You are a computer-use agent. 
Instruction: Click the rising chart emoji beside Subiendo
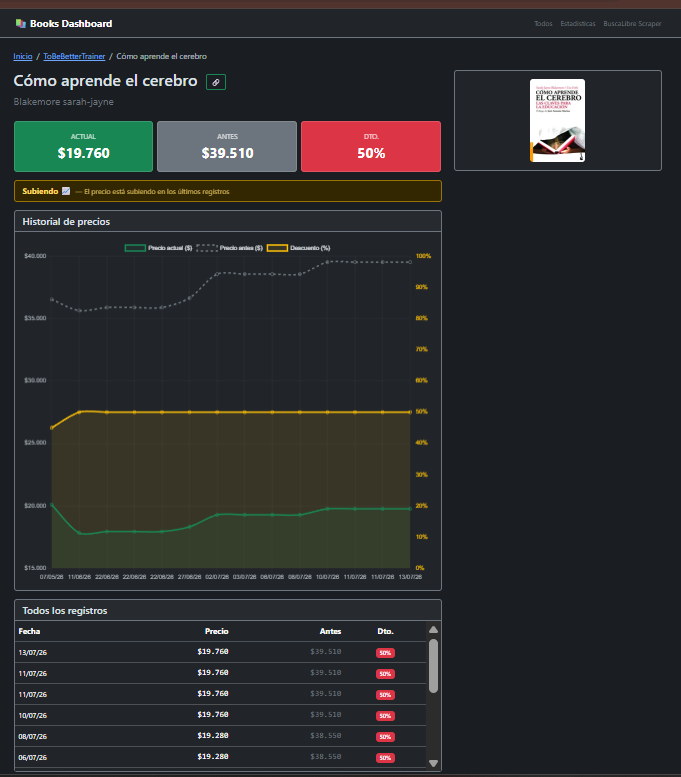(66, 191)
